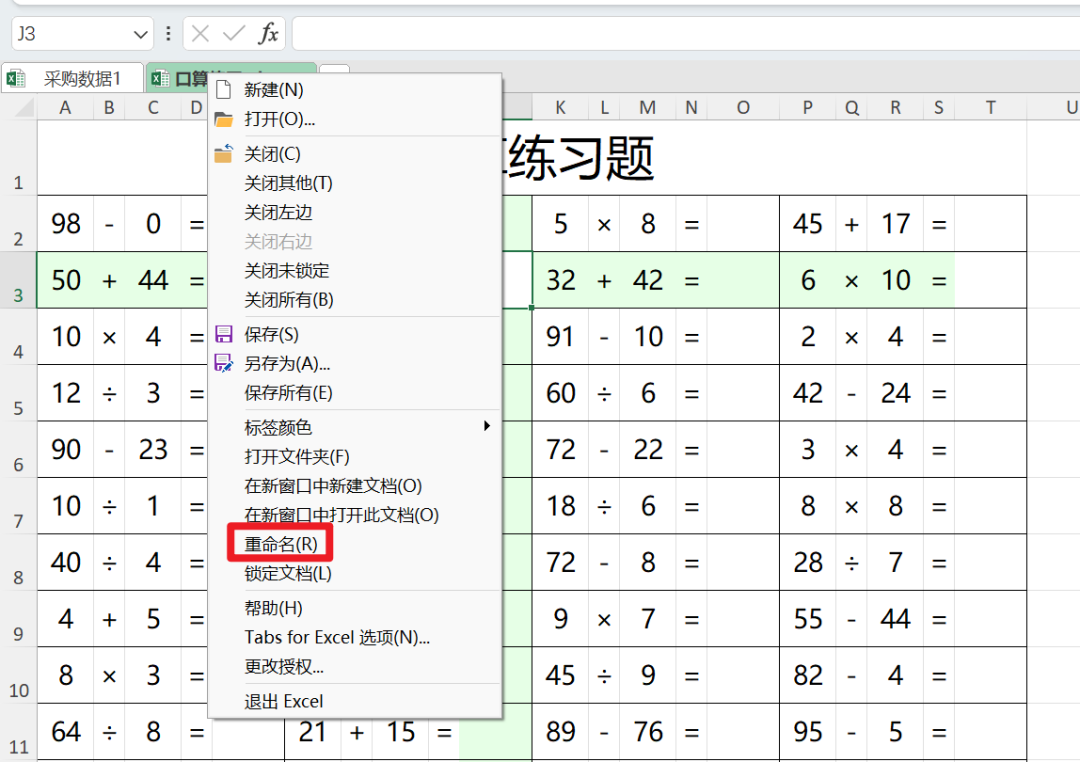Click the select-all corner triangle
Viewport: 1080px width, 762px height.
pos(25,107)
